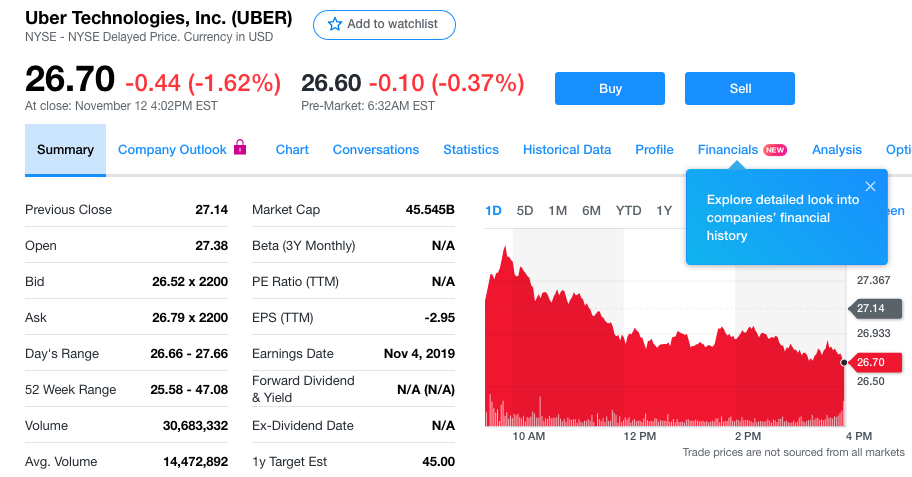The image size is (912, 477).
Task: Switch chart range to 5D
Action: coord(525,210)
